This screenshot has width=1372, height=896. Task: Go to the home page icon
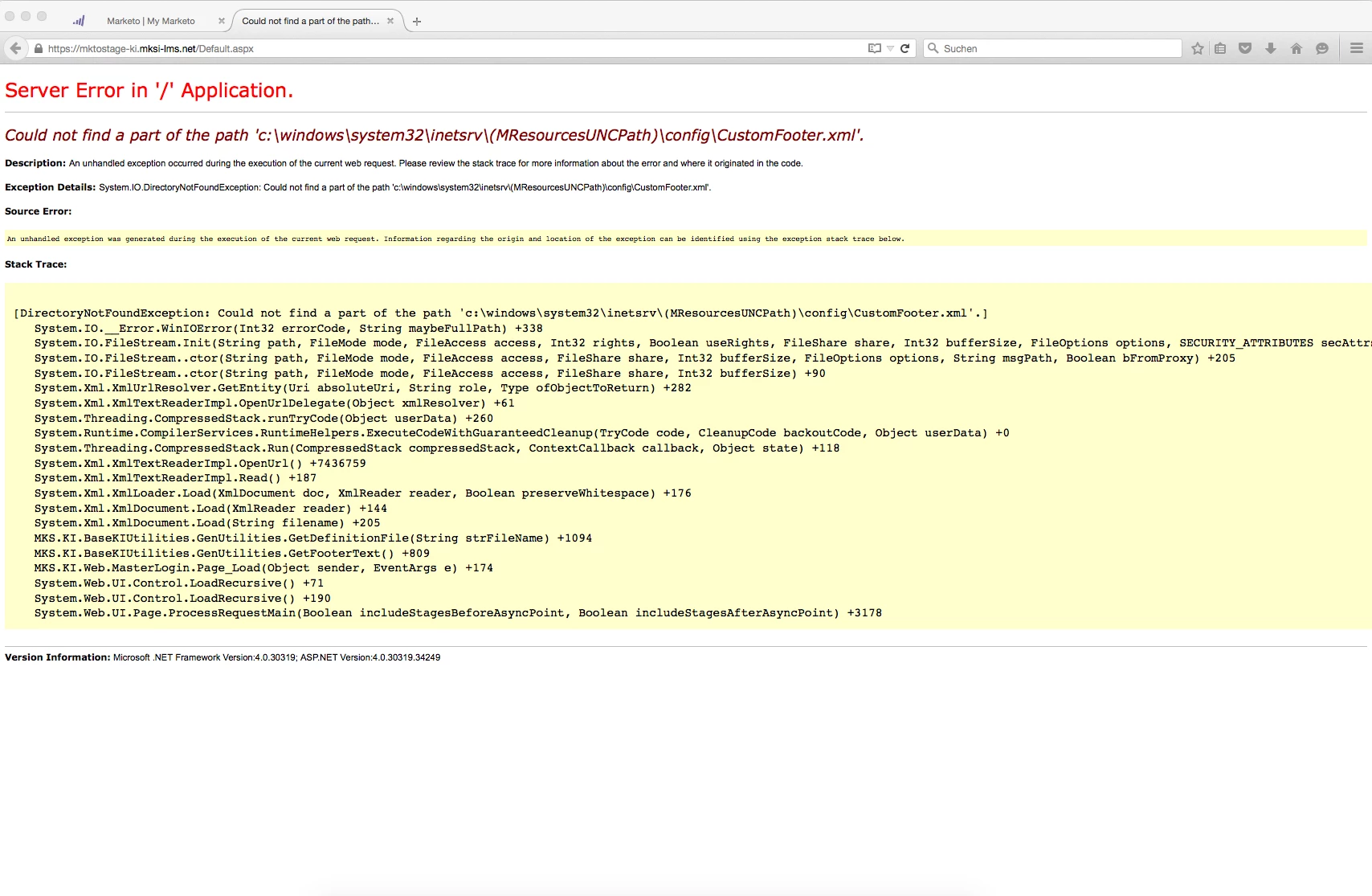tap(1296, 48)
